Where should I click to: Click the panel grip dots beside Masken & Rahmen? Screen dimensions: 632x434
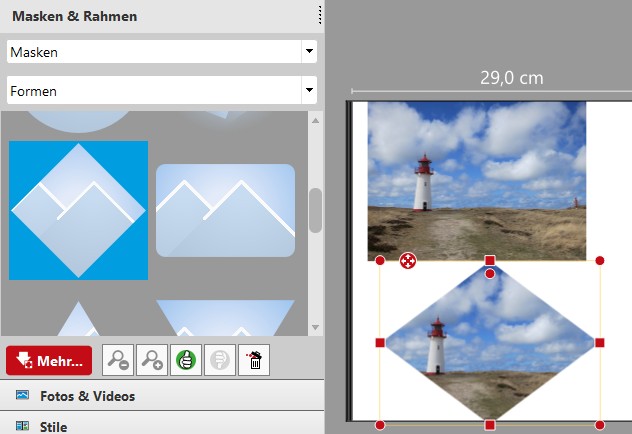(320, 15)
